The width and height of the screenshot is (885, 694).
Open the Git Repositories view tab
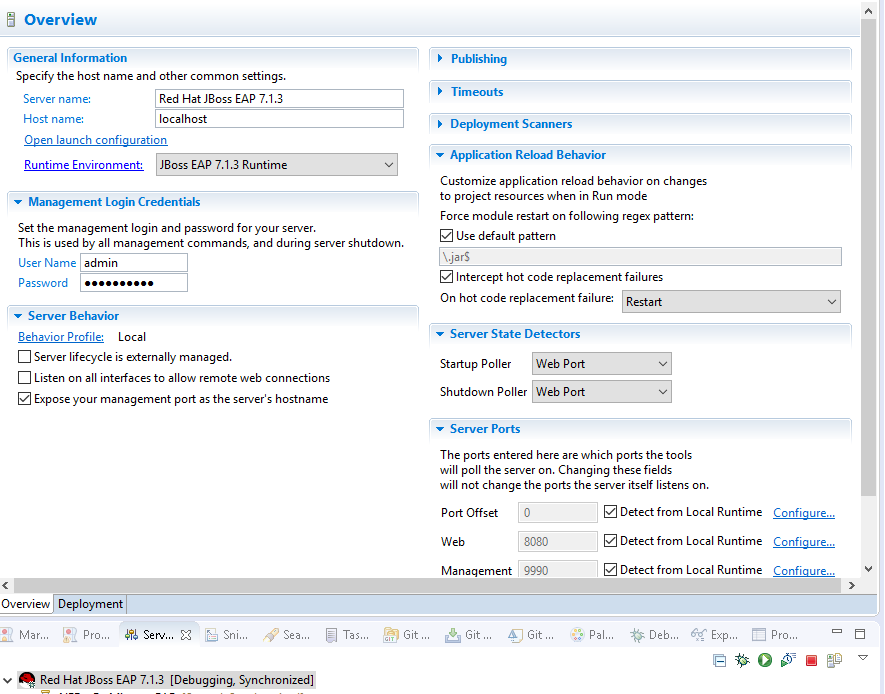[406, 635]
